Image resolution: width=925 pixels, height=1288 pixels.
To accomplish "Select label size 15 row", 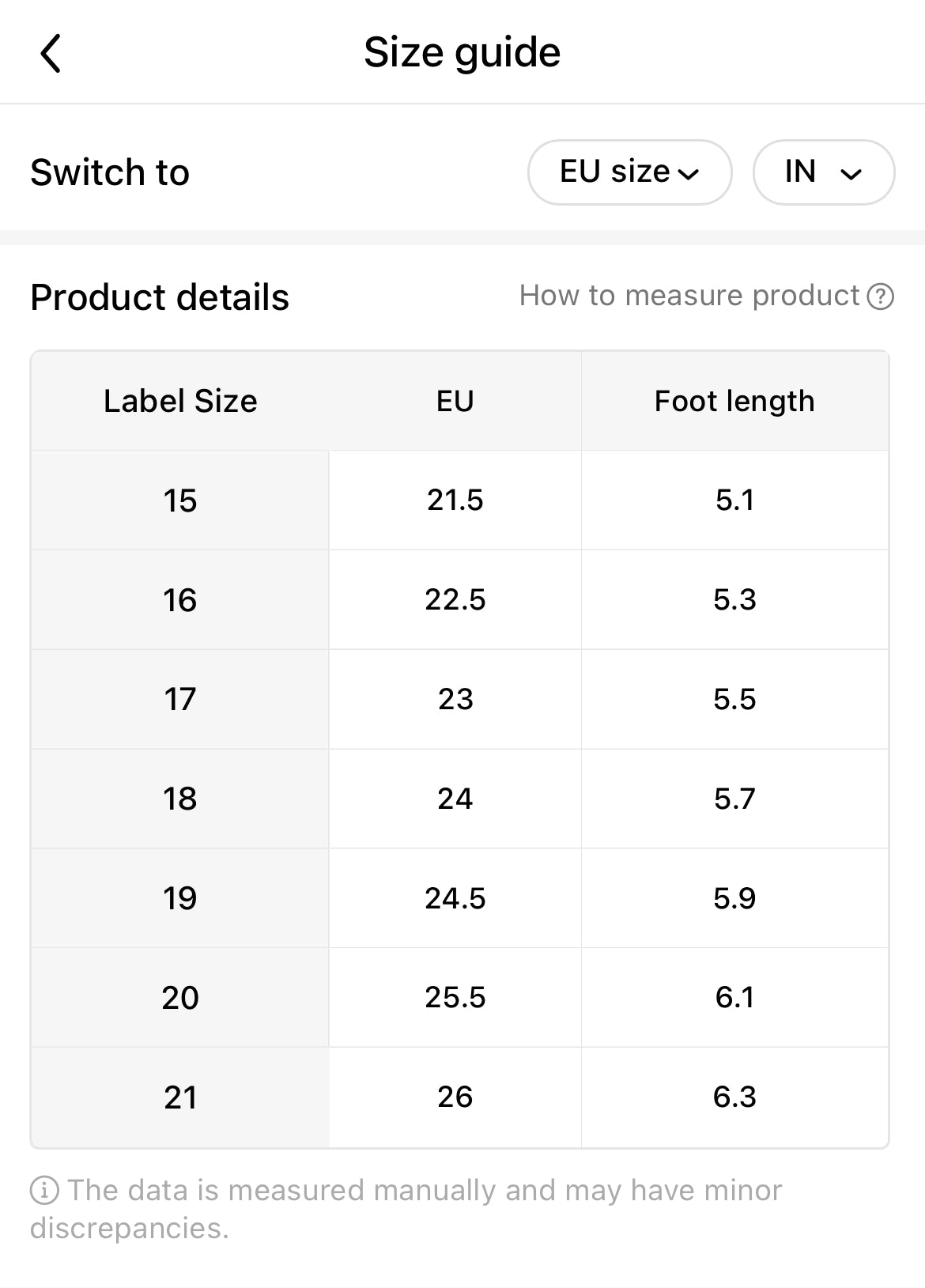I will 180,500.
